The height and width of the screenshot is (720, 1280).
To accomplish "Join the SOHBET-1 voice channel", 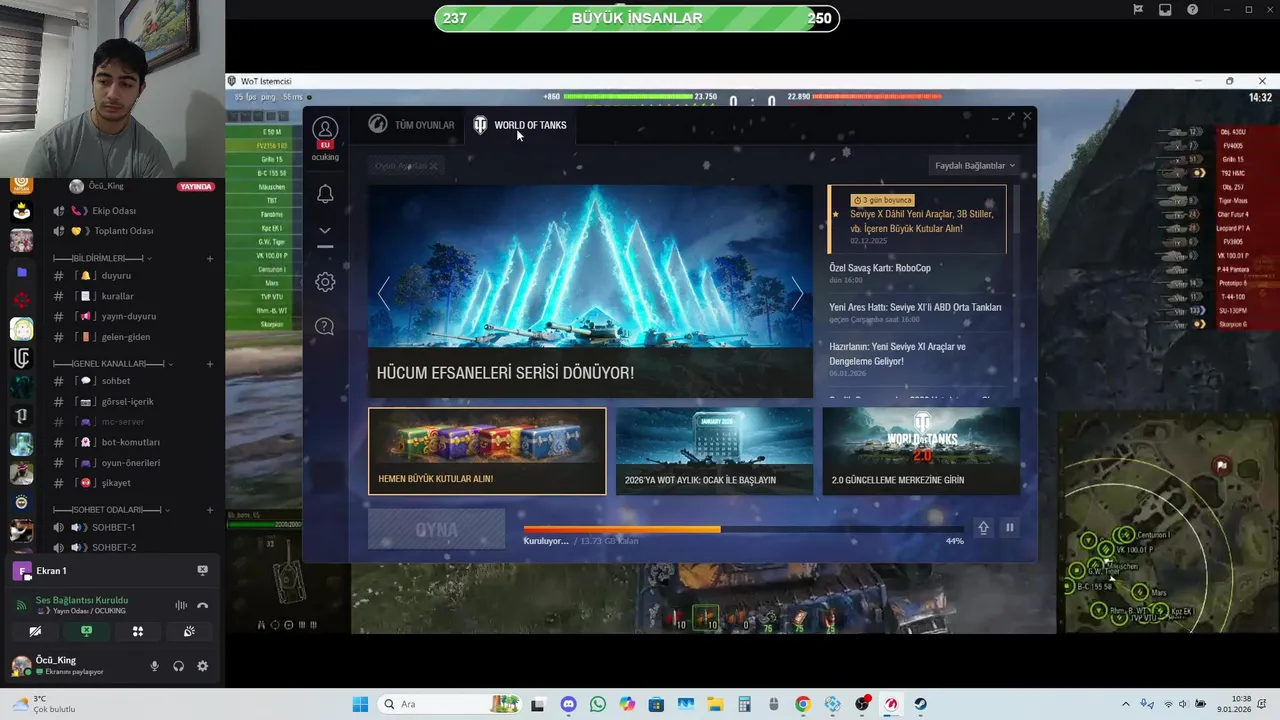I will pos(113,527).
